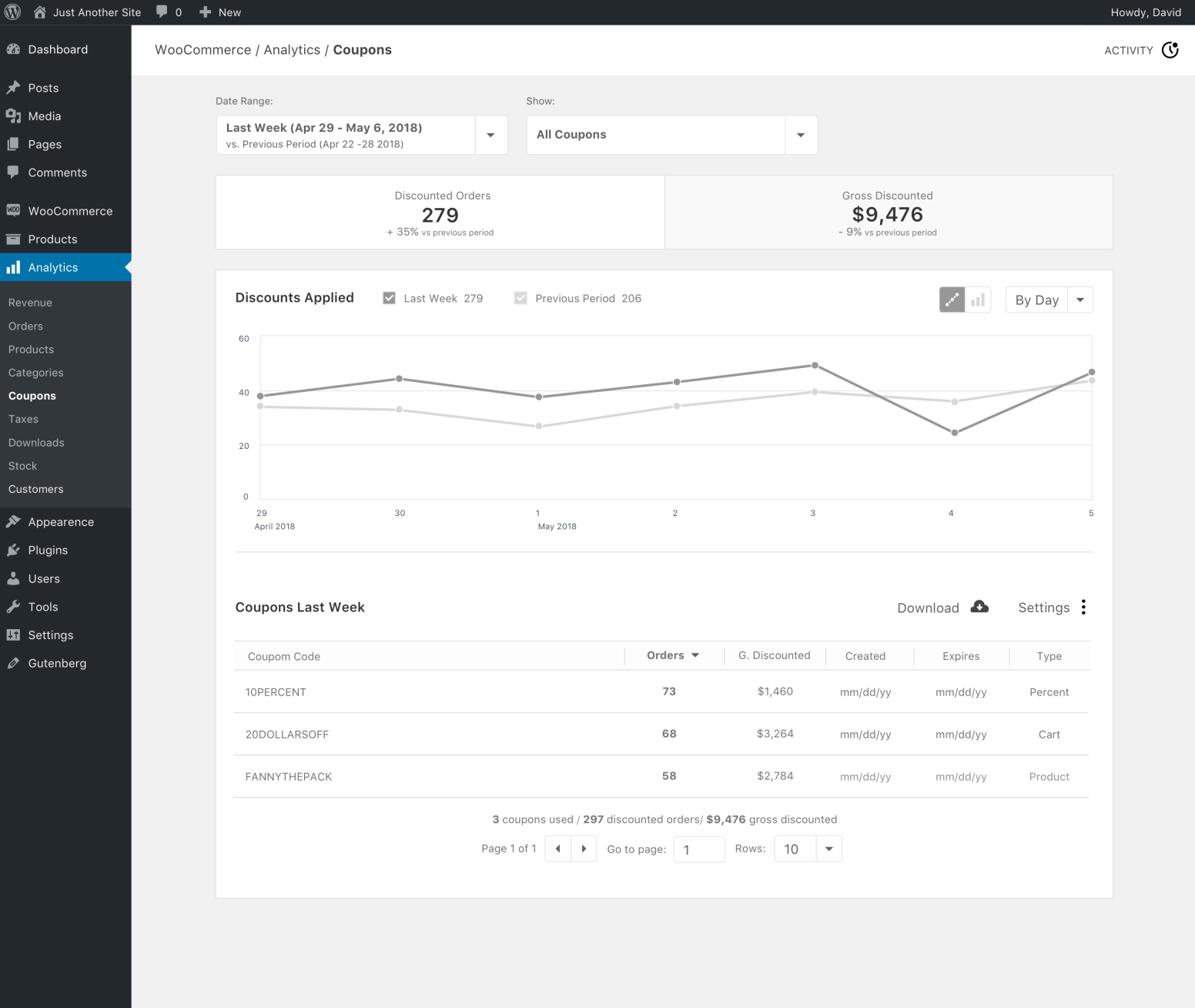This screenshot has width=1195, height=1008.
Task: Select the 10PERCENT coupon code
Action: pos(276,692)
